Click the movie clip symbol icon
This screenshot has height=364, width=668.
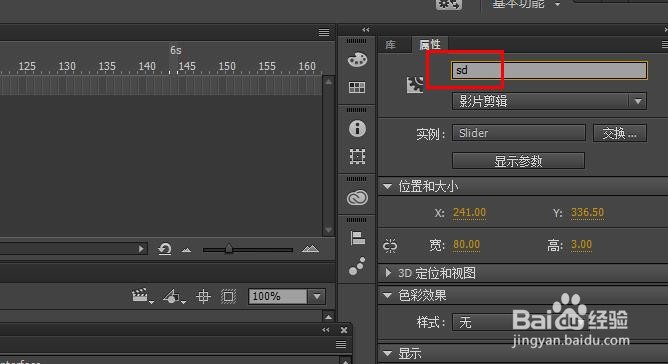415,85
